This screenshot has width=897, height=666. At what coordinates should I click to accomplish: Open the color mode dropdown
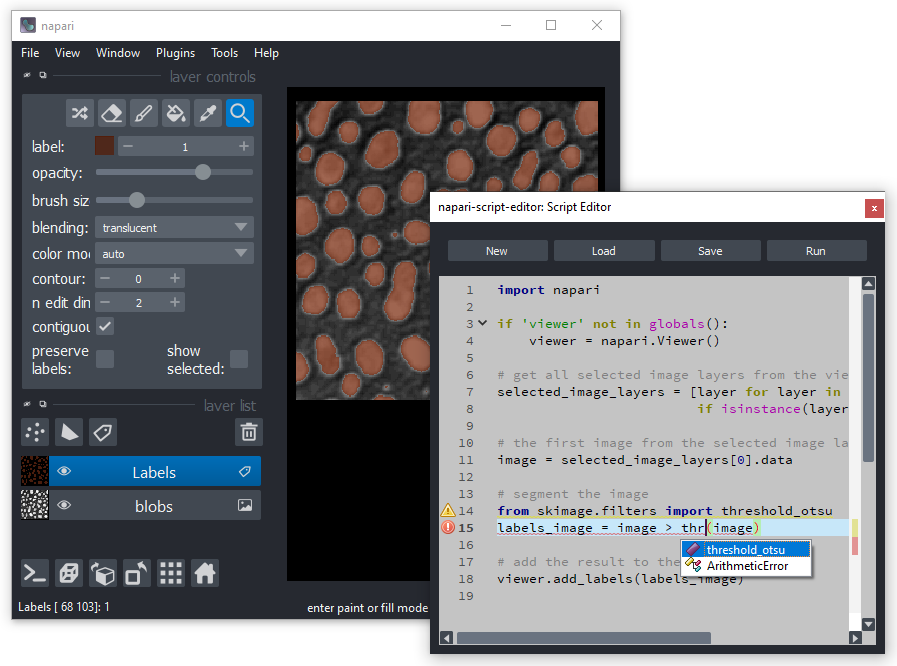(x=174, y=253)
